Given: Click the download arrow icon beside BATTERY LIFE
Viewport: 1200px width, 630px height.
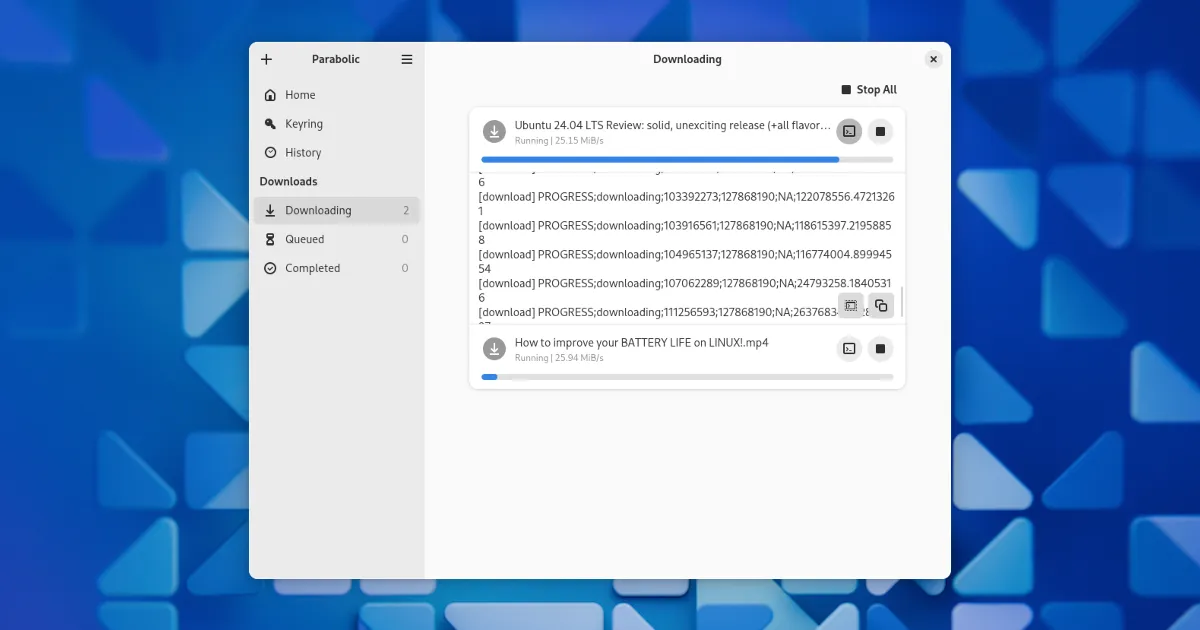Looking at the screenshot, I should [x=494, y=349].
